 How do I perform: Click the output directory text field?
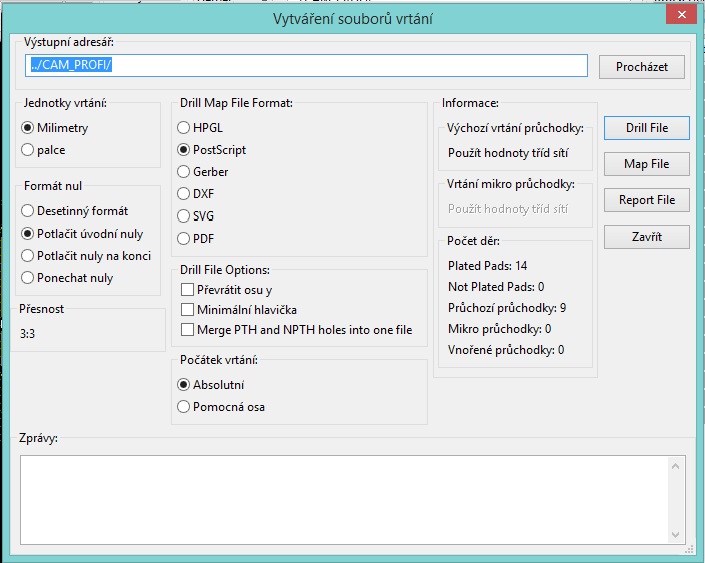[306, 66]
